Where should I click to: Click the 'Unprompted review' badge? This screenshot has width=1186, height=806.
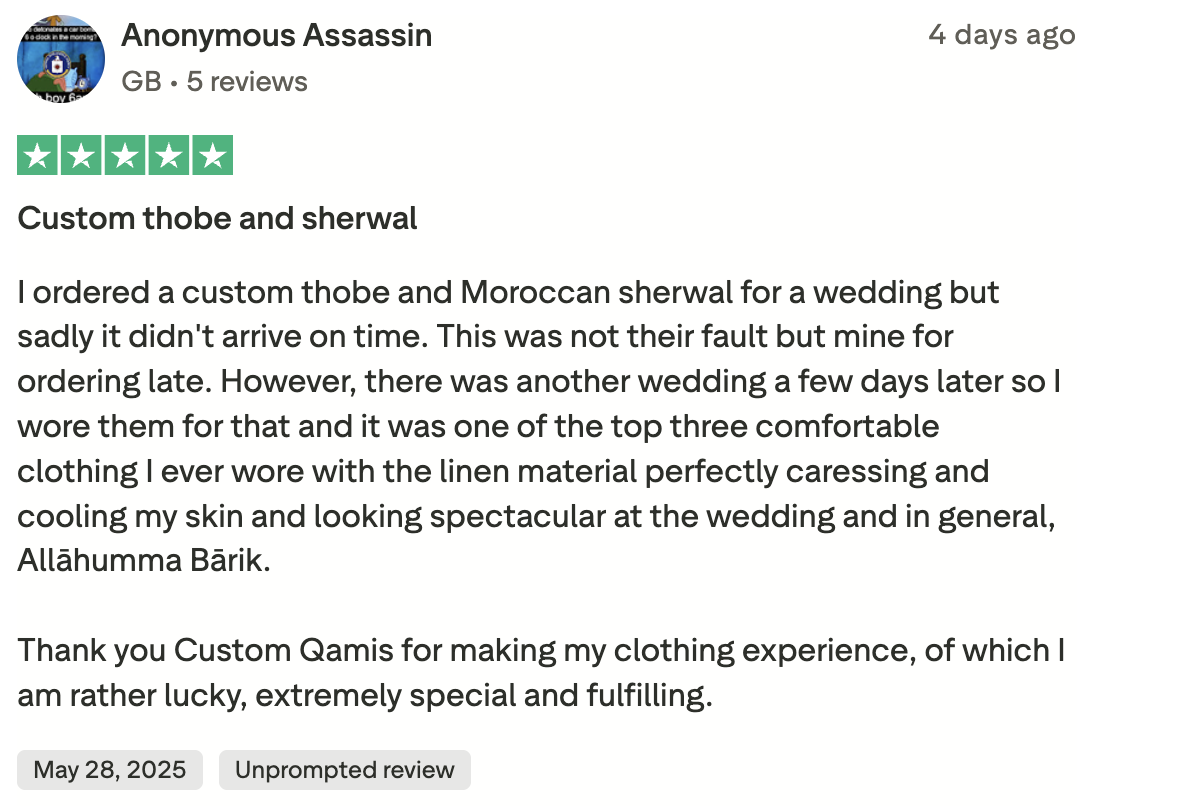[x=344, y=770]
